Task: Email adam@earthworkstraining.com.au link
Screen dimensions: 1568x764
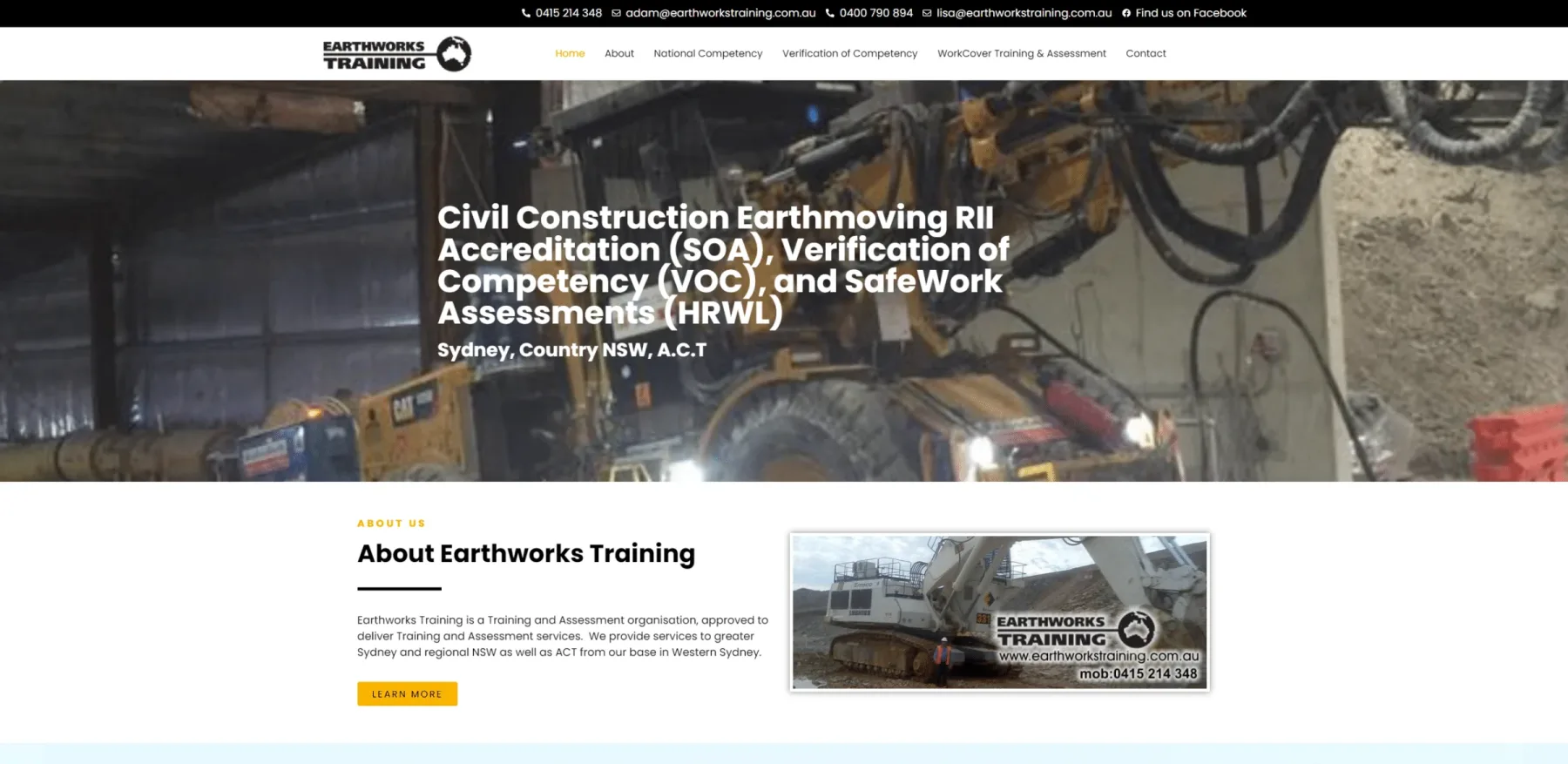Action: [x=720, y=13]
